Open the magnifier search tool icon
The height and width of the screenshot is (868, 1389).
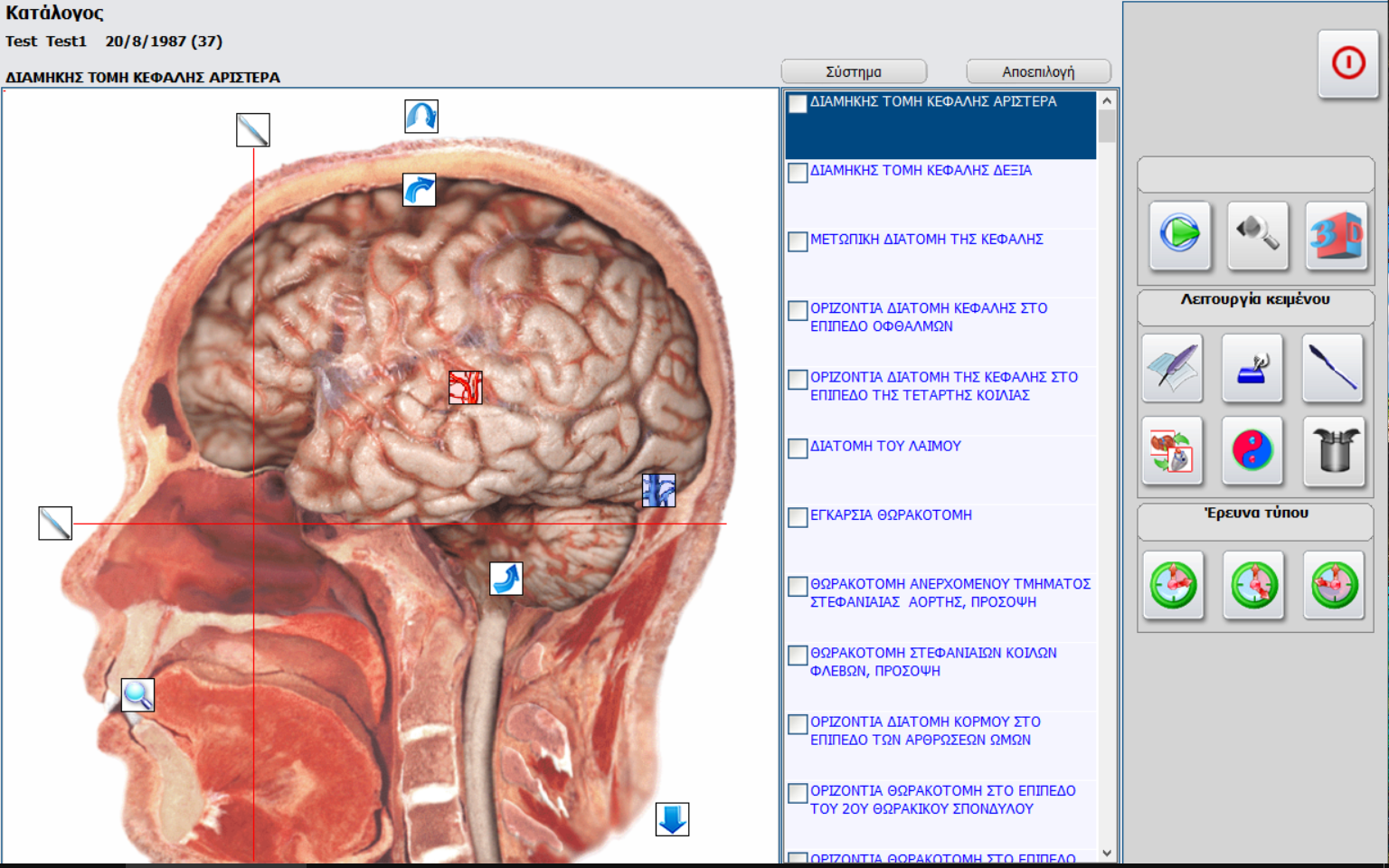[x=1258, y=235]
